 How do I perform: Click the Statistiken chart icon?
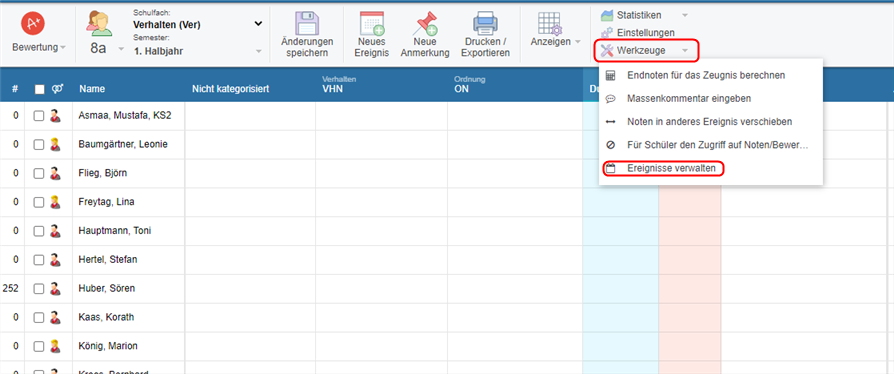[607, 15]
